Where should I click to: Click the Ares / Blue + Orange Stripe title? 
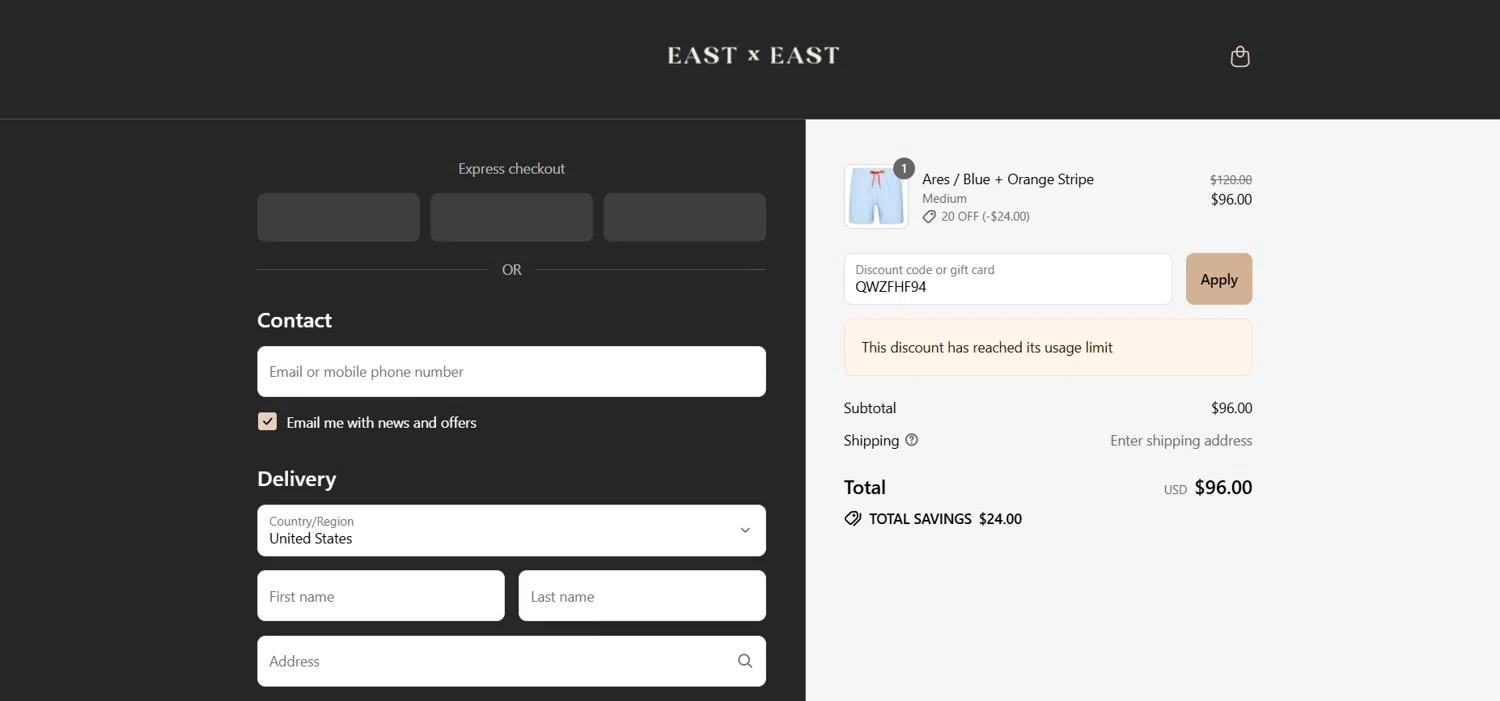coord(1008,179)
